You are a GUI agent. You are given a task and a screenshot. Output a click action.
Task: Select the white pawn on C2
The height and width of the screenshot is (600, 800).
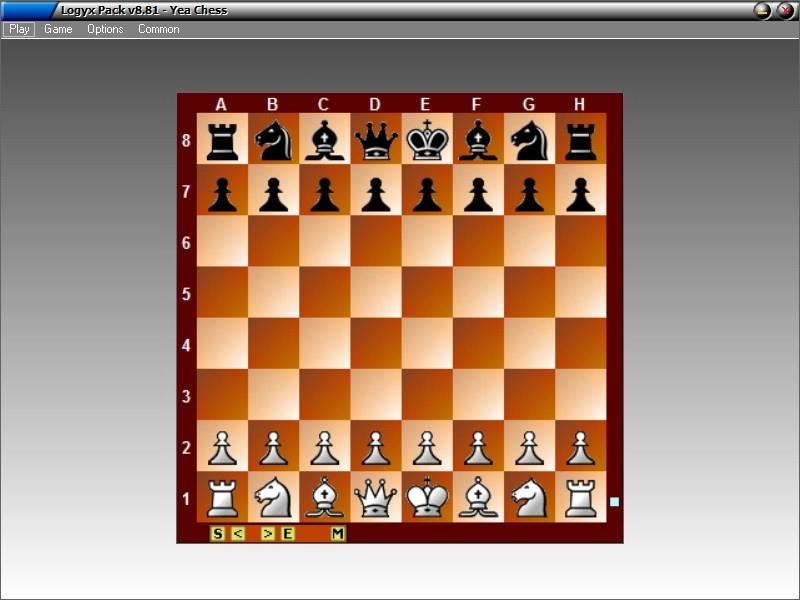325,446
